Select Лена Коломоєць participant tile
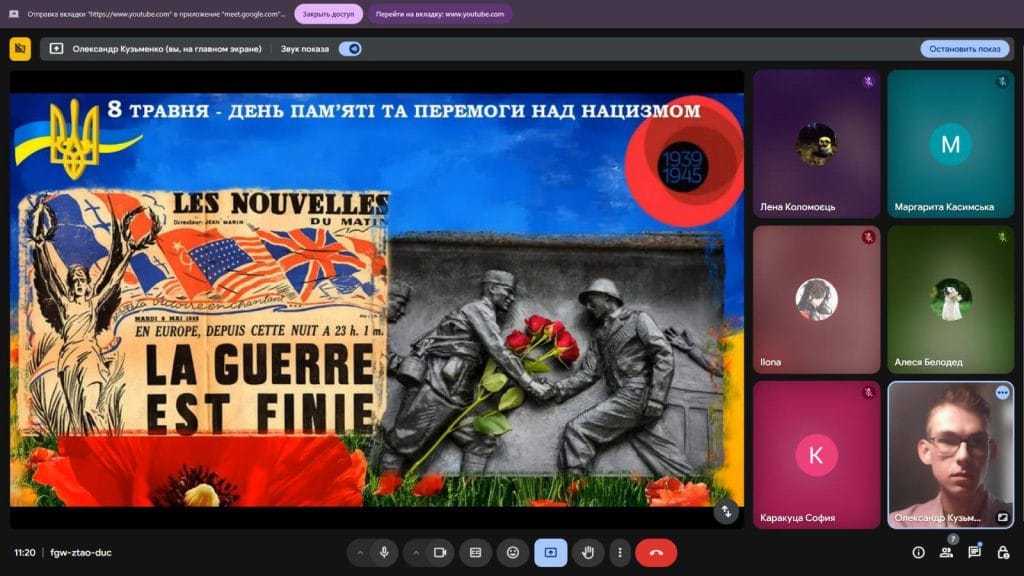This screenshot has height=576, width=1024. tap(816, 144)
